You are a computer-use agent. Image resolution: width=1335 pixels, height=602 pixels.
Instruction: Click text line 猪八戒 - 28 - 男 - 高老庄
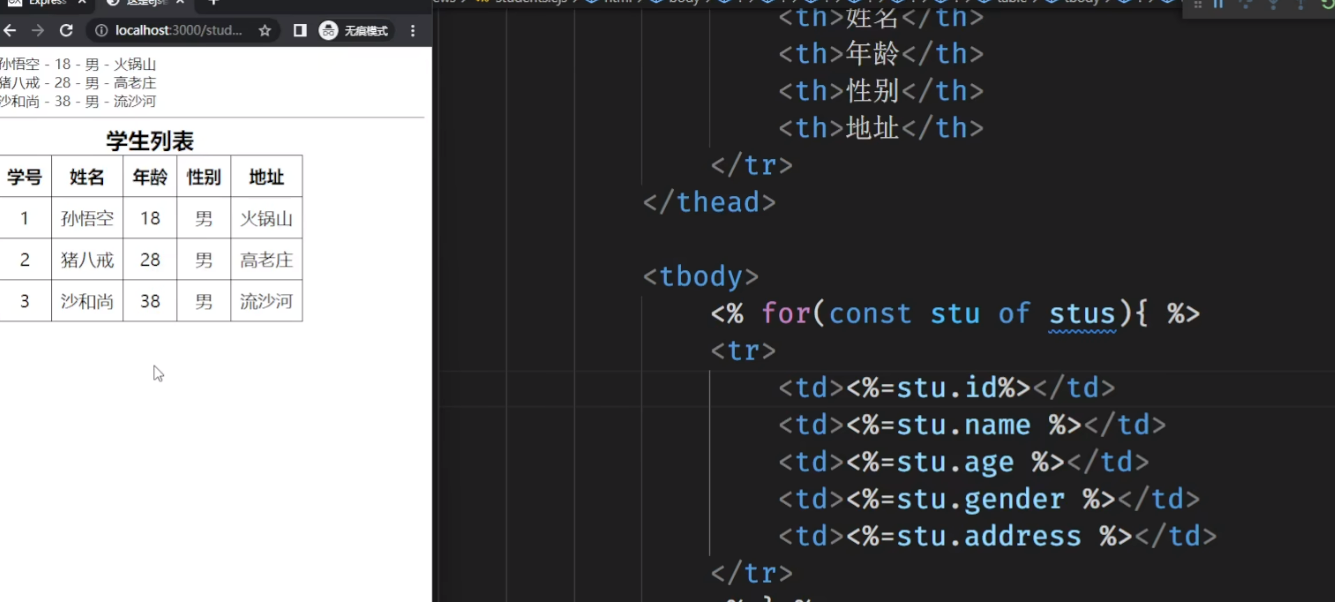click(78, 83)
